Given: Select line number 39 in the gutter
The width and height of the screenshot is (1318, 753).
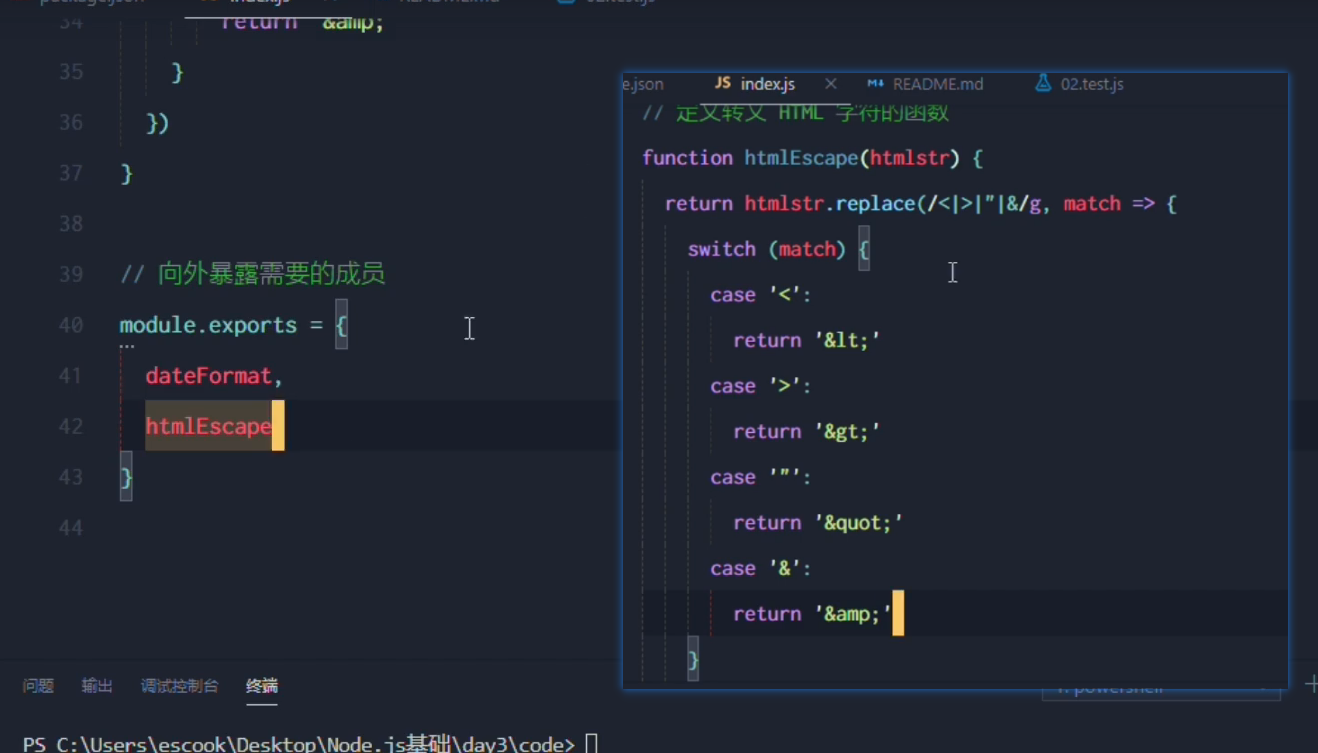Looking at the screenshot, I should pos(71,274).
